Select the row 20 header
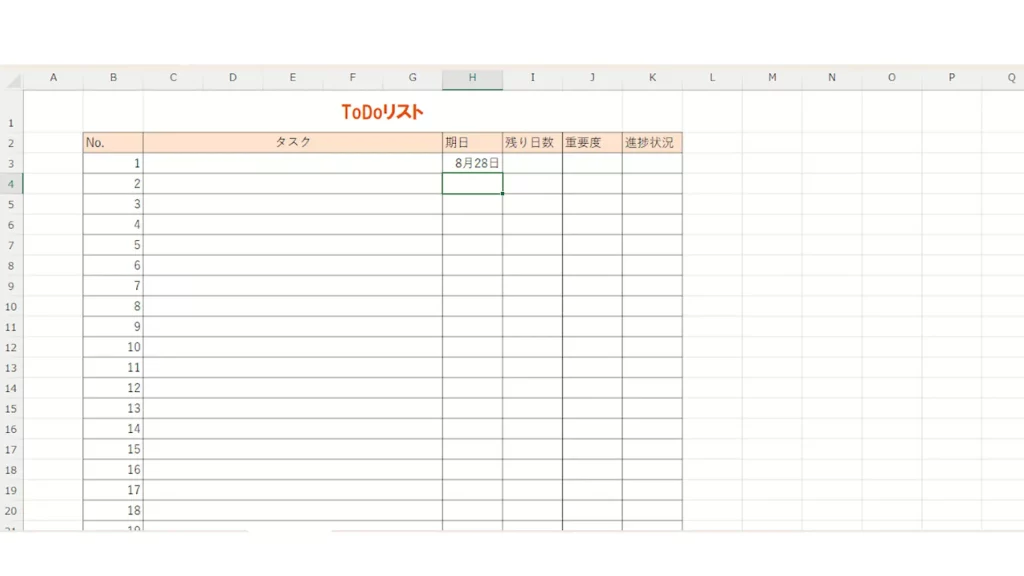The image size is (1024, 576). point(11,510)
